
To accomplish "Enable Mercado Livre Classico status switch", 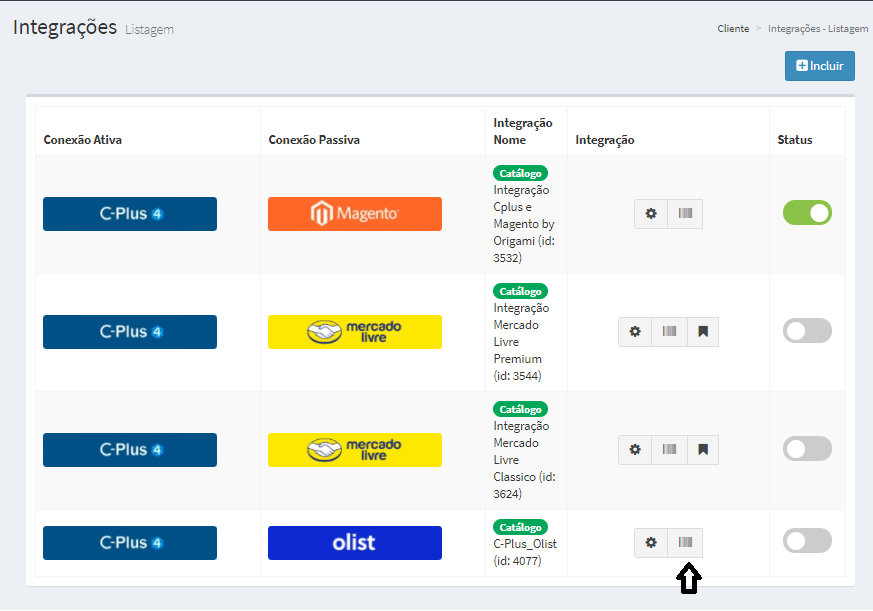I will click(807, 449).
